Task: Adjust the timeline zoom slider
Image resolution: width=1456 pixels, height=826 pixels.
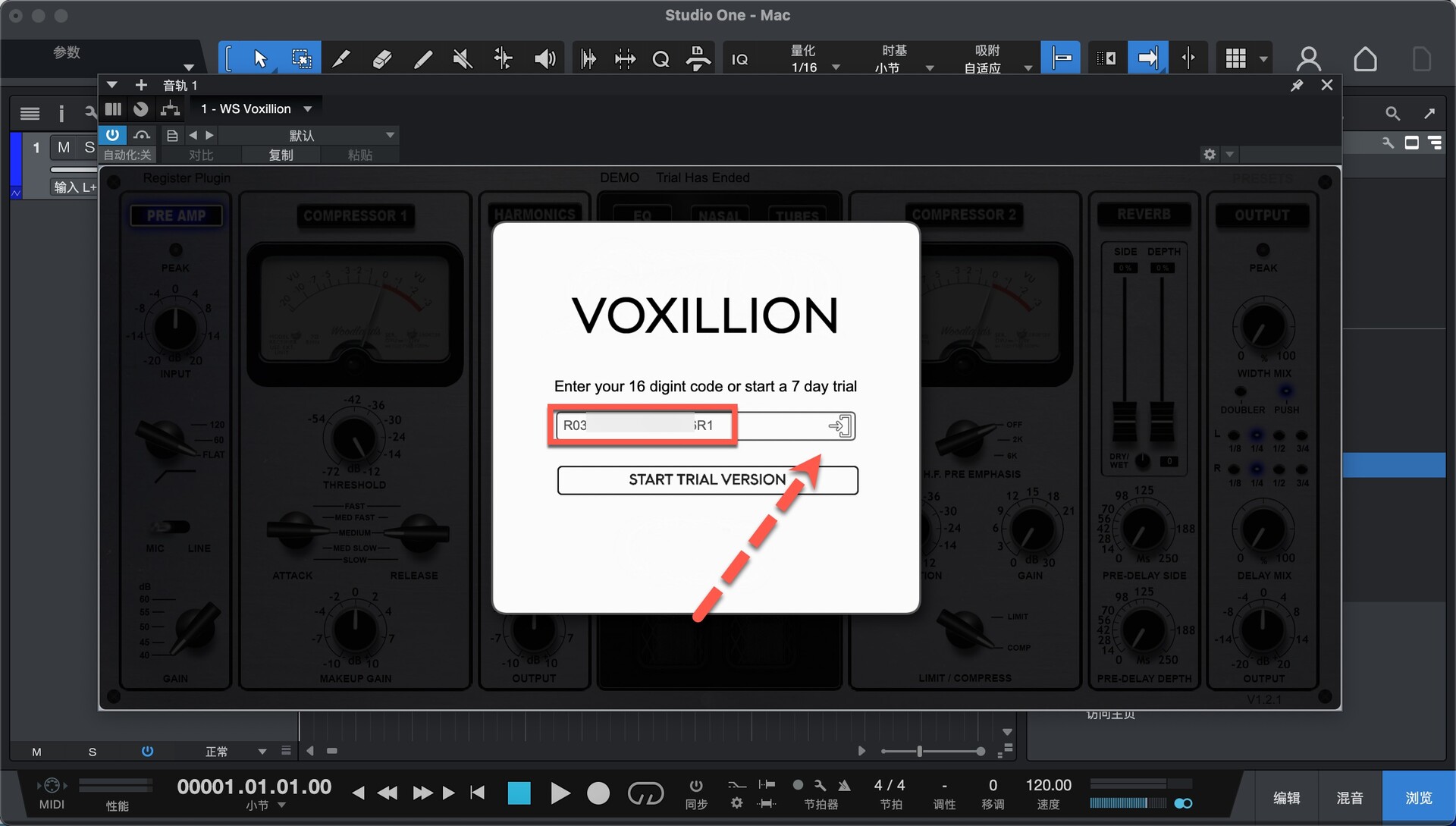Action: [x=920, y=751]
